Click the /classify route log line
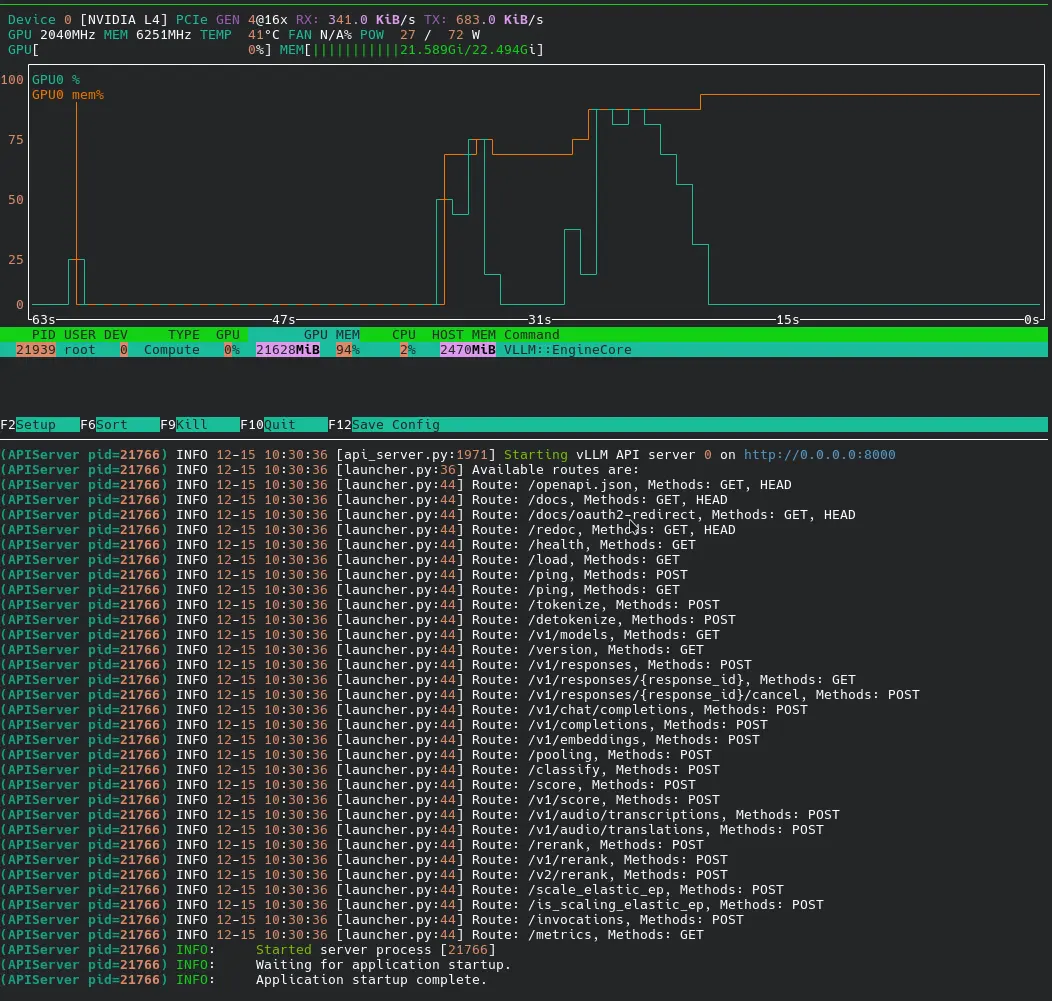This screenshot has height=1001, width=1052. coord(360,770)
